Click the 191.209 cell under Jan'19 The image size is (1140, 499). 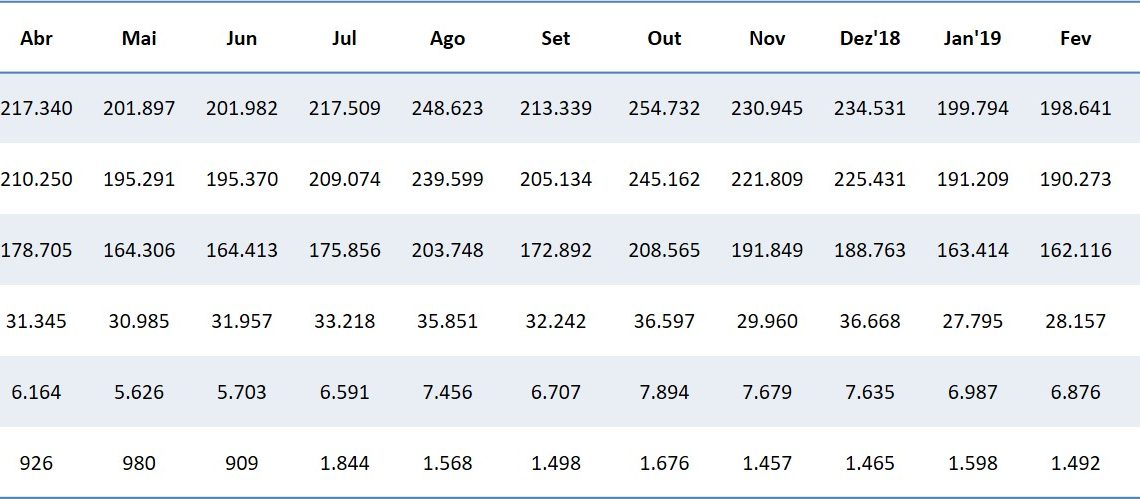[x=972, y=180]
